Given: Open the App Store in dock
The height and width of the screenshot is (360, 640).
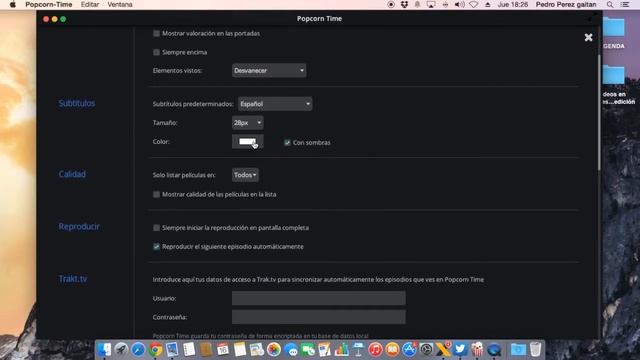Looking at the screenshot, I should coord(409,350).
